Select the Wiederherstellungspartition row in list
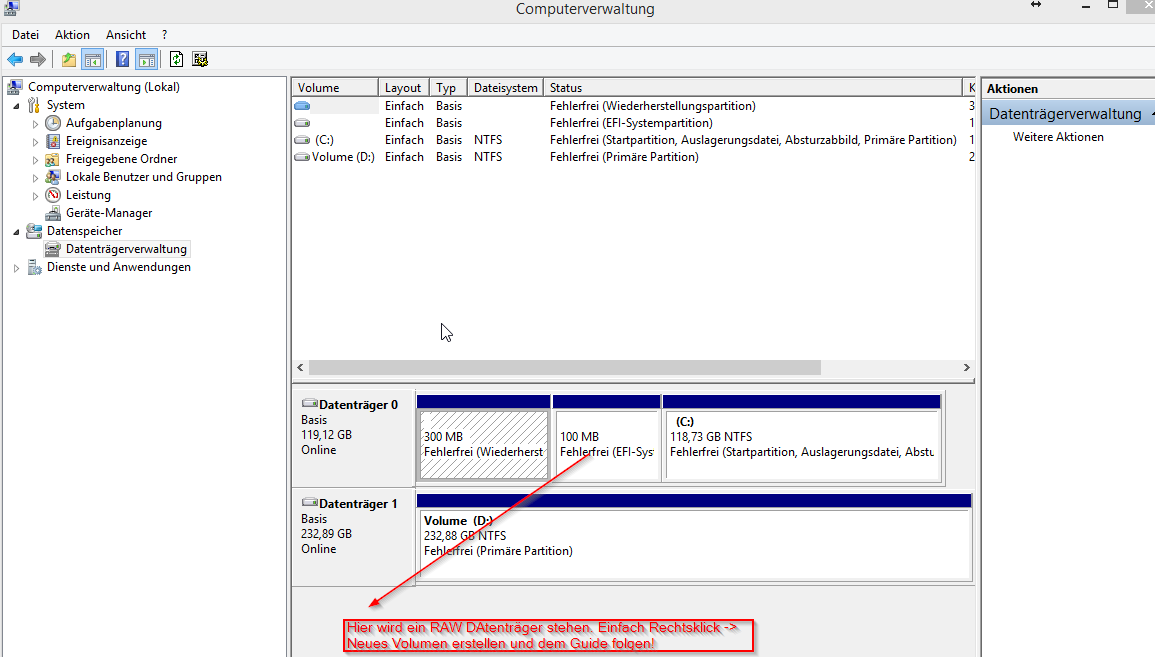Viewport: 1155px width, 657px height. coord(633,106)
